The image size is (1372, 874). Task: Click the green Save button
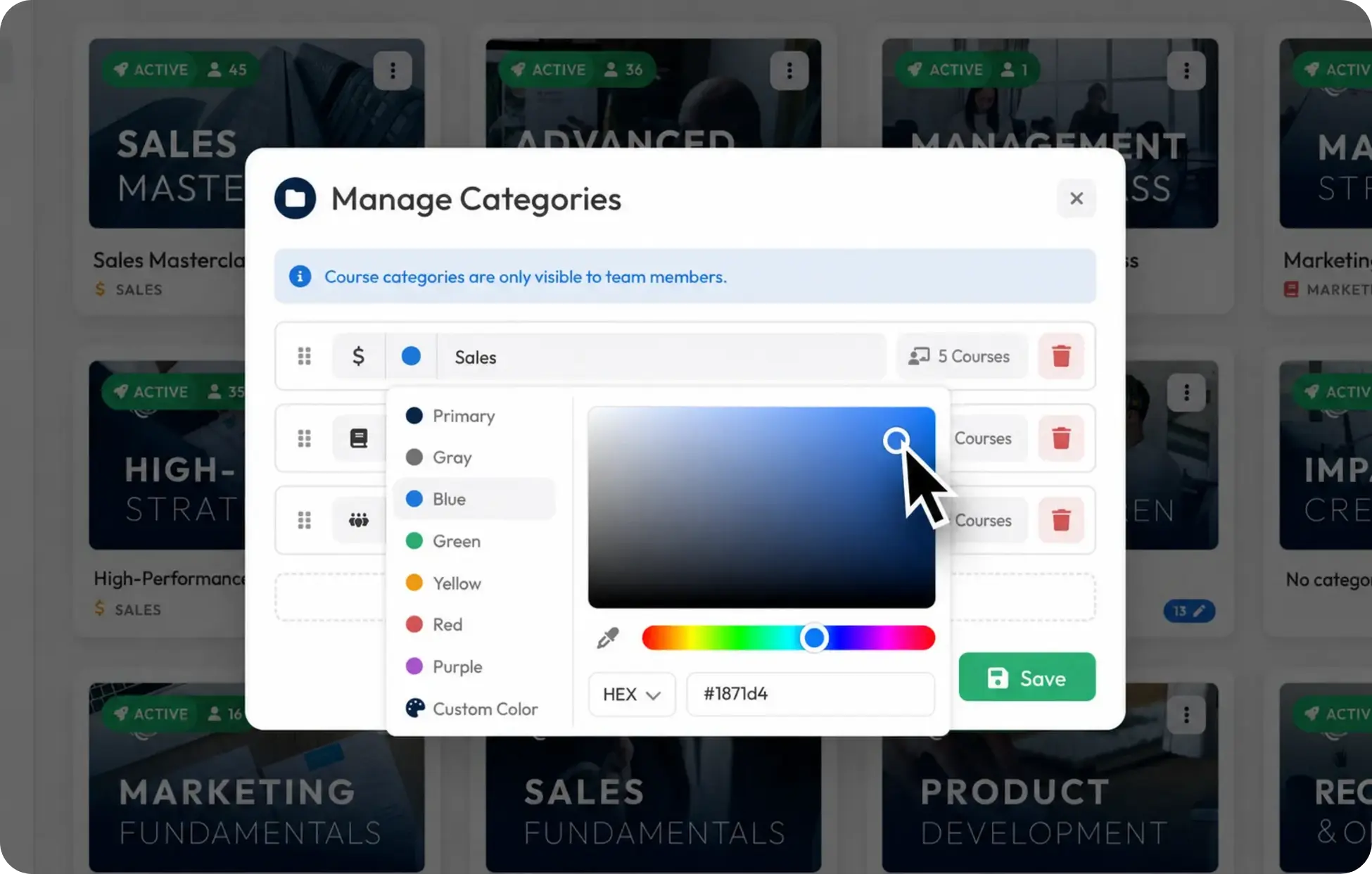click(x=1027, y=677)
